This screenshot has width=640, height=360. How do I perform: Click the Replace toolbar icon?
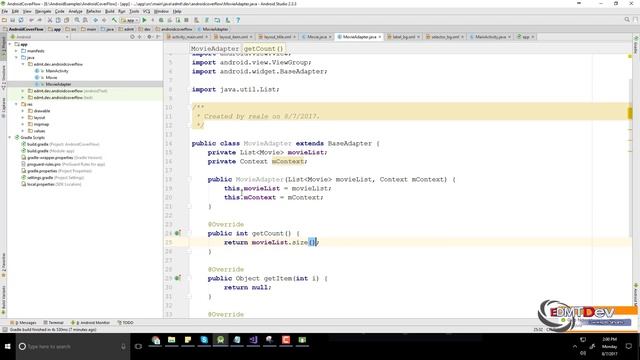coord(85,20)
